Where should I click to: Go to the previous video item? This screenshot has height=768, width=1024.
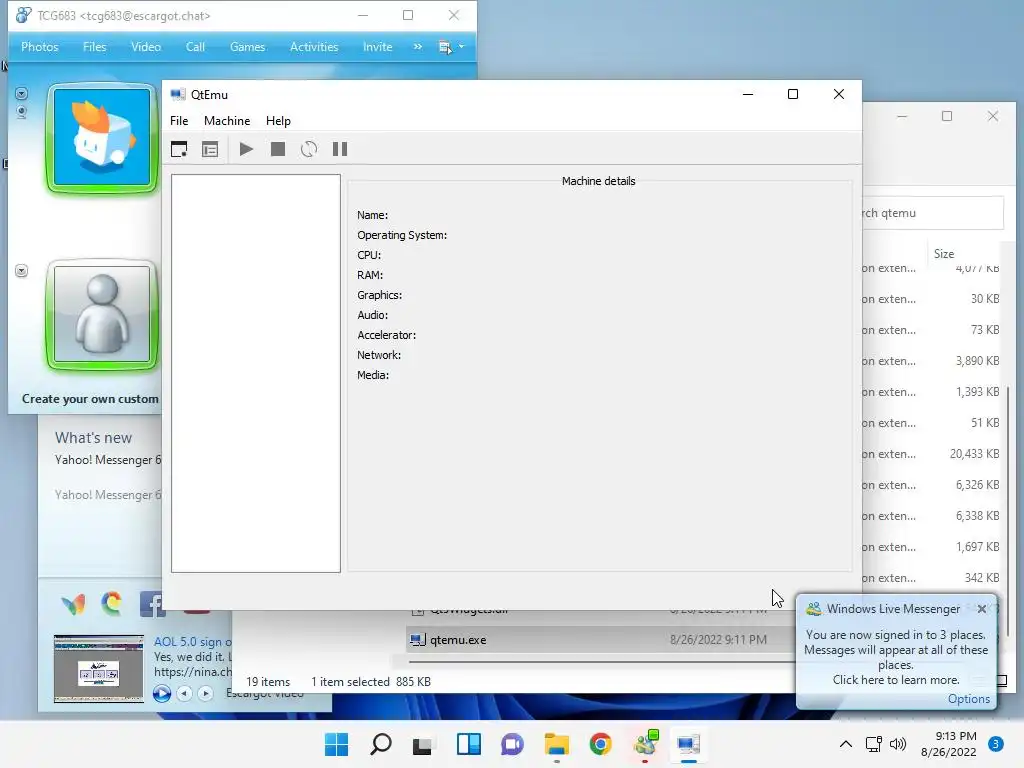pyautogui.click(x=185, y=694)
